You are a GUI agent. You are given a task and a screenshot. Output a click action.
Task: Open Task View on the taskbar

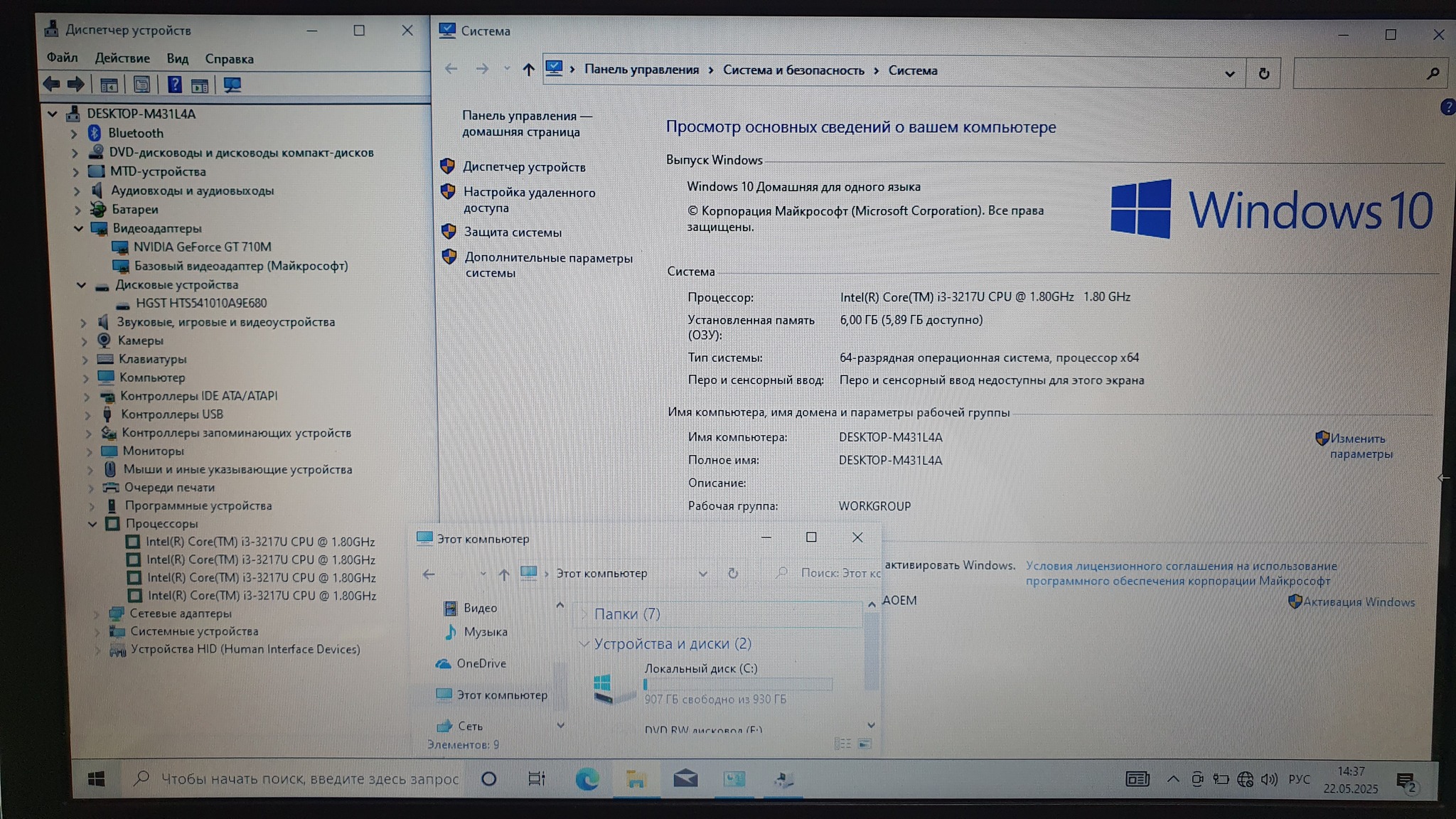click(537, 779)
